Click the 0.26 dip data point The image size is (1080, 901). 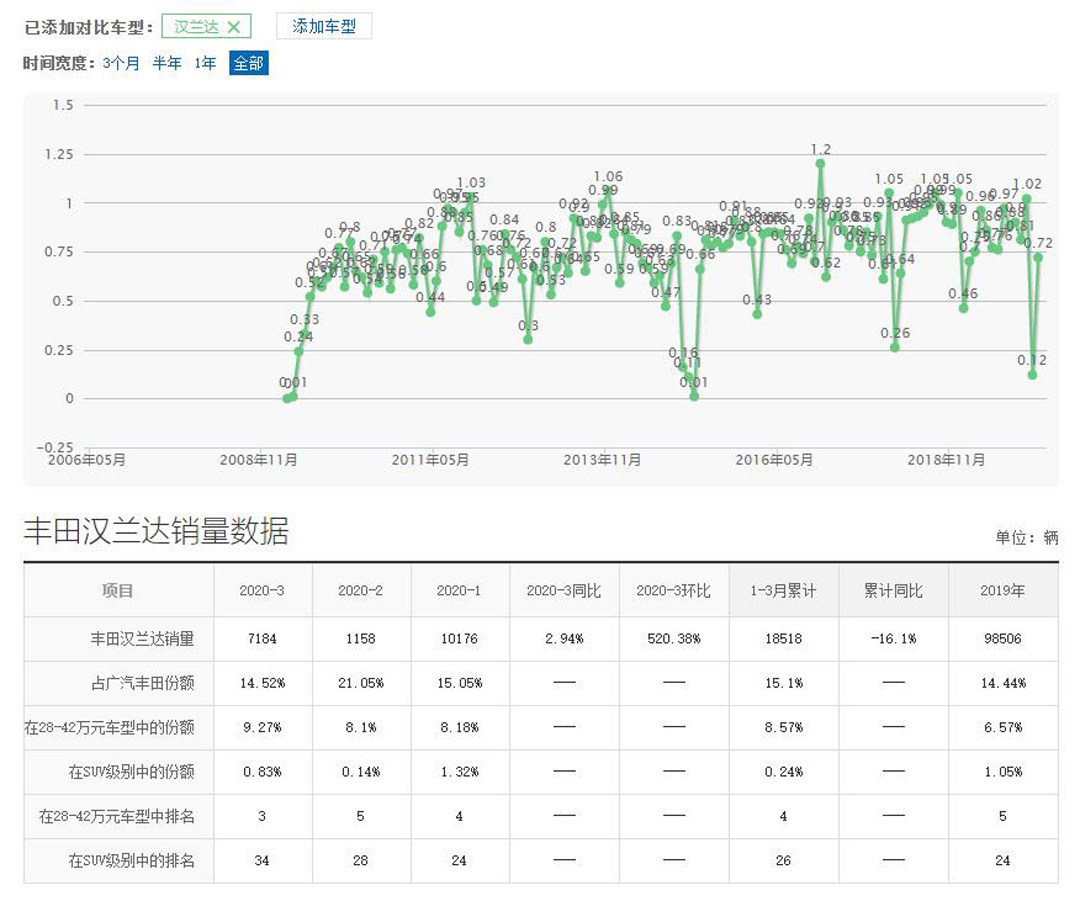click(895, 347)
